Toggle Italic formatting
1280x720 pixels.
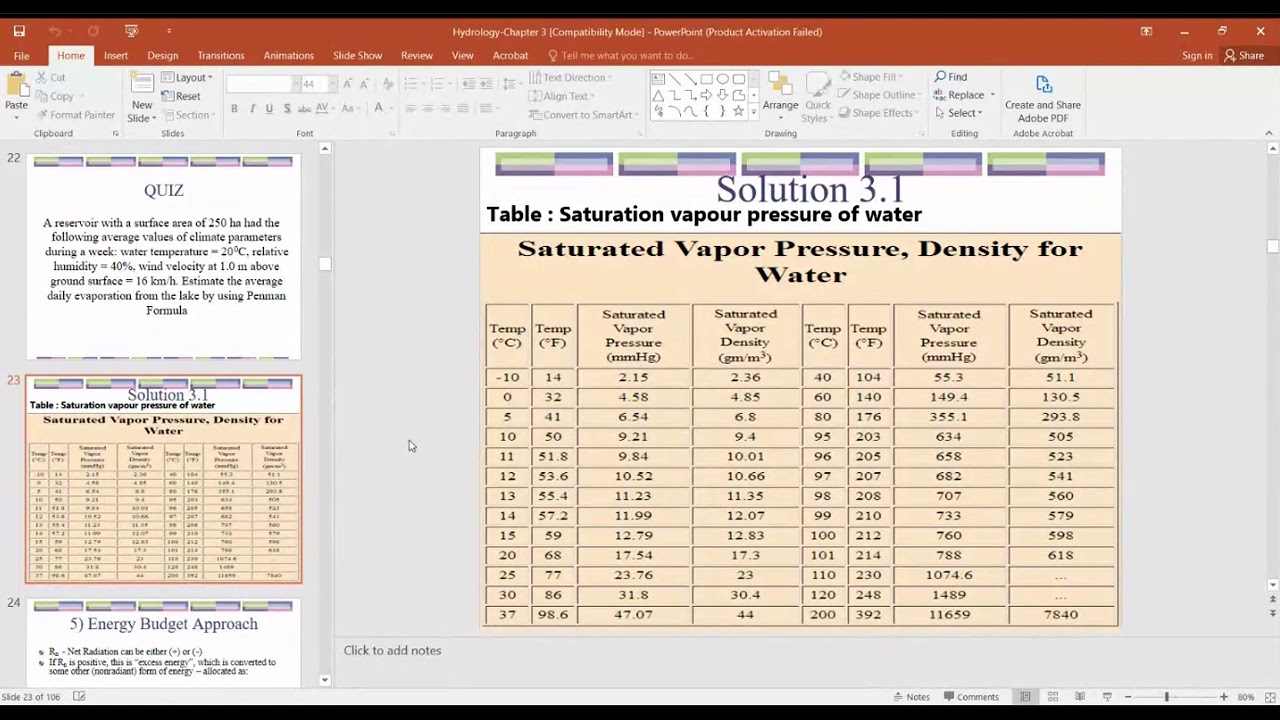252,109
